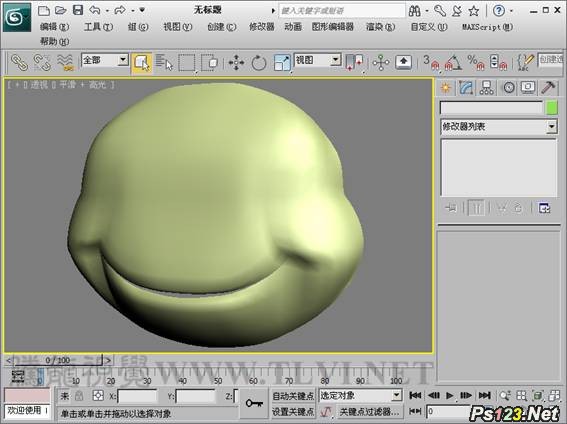Viewport: 567px width, 424px height.
Task: Toggle Spinner Snap
Action: (x=498, y=63)
